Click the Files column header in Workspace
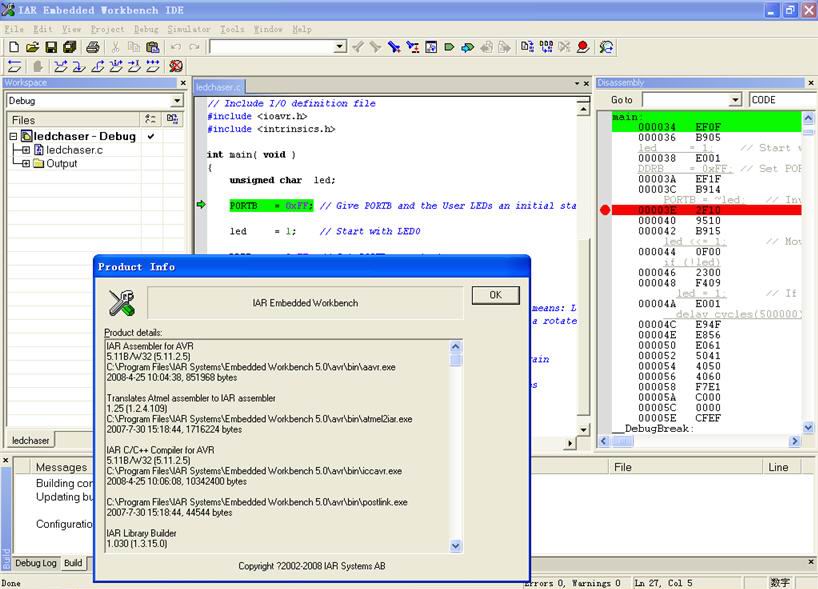 click(73, 120)
